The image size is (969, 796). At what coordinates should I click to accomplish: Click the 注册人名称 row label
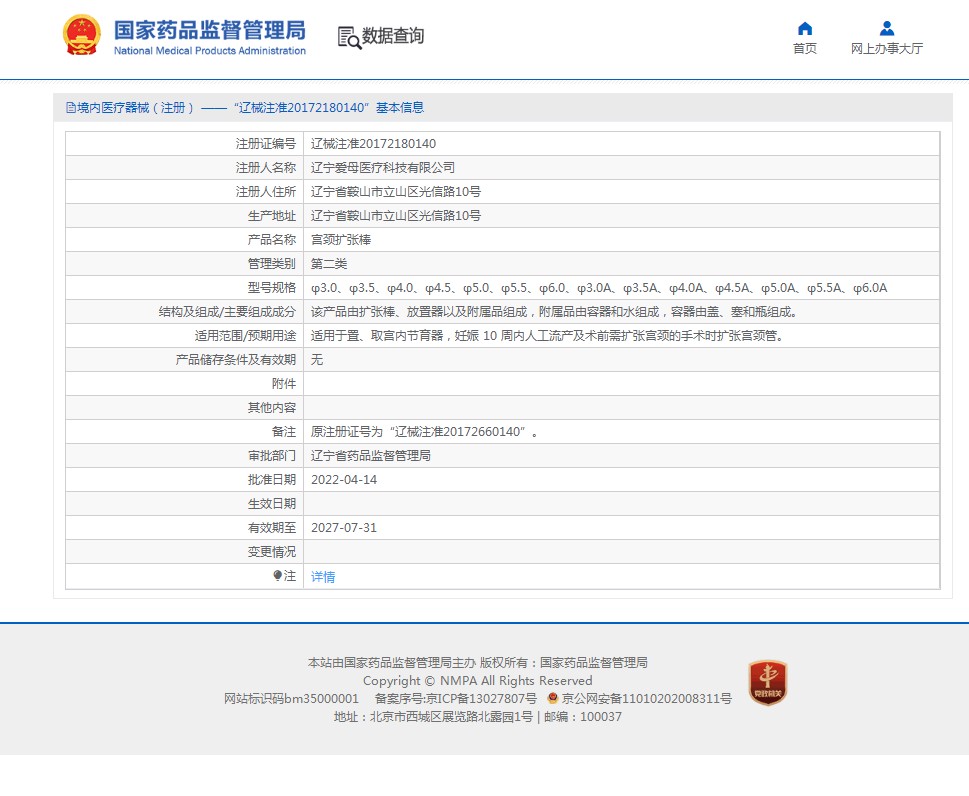[x=266, y=167]
